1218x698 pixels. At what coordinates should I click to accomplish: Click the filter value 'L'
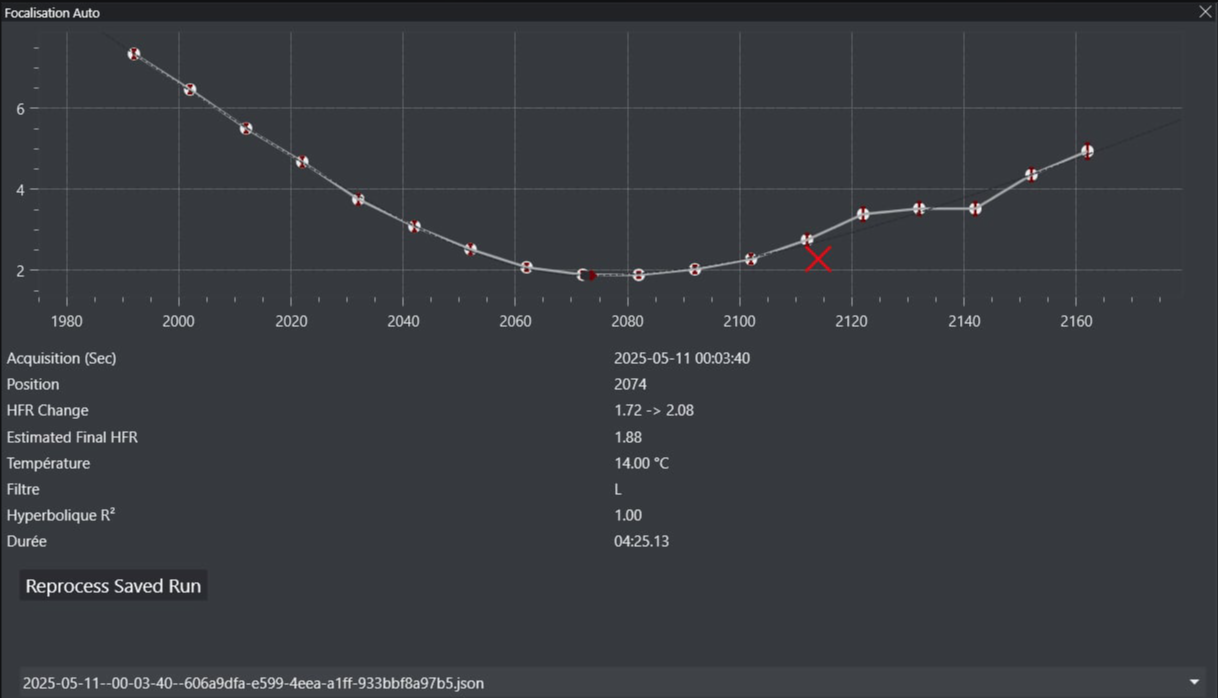point(618,489)
